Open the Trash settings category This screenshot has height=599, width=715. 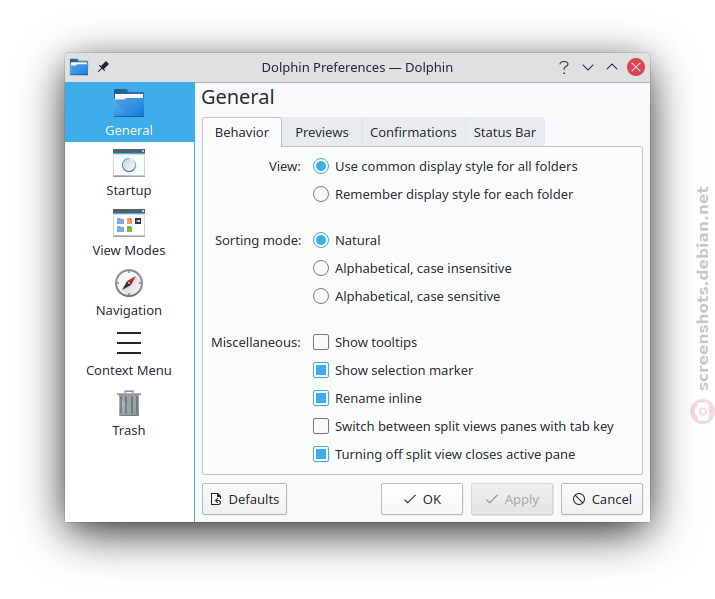pyautogui.click(x=129, y=413)
